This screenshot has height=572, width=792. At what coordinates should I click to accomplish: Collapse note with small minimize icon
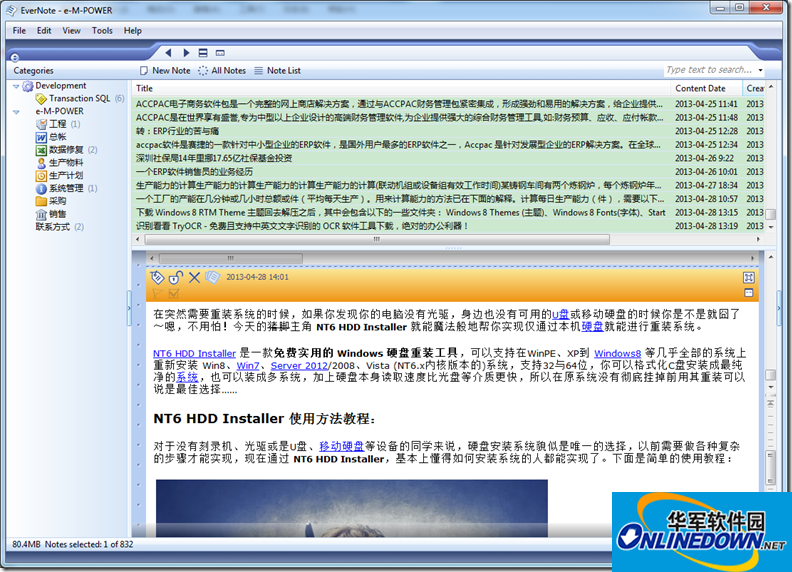coord(749,293)
